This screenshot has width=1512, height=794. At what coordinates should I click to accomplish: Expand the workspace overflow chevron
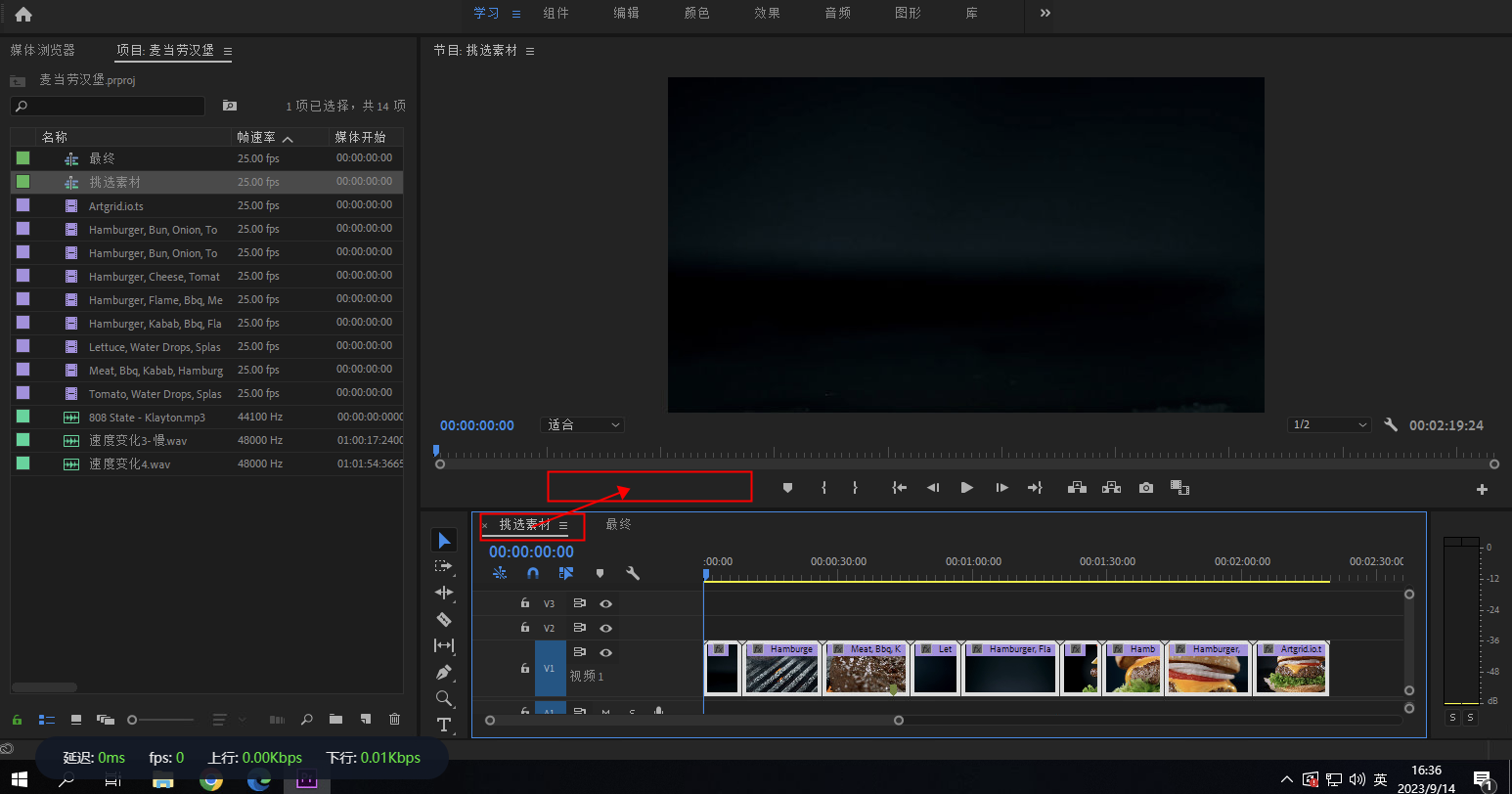click(1045, 13)
